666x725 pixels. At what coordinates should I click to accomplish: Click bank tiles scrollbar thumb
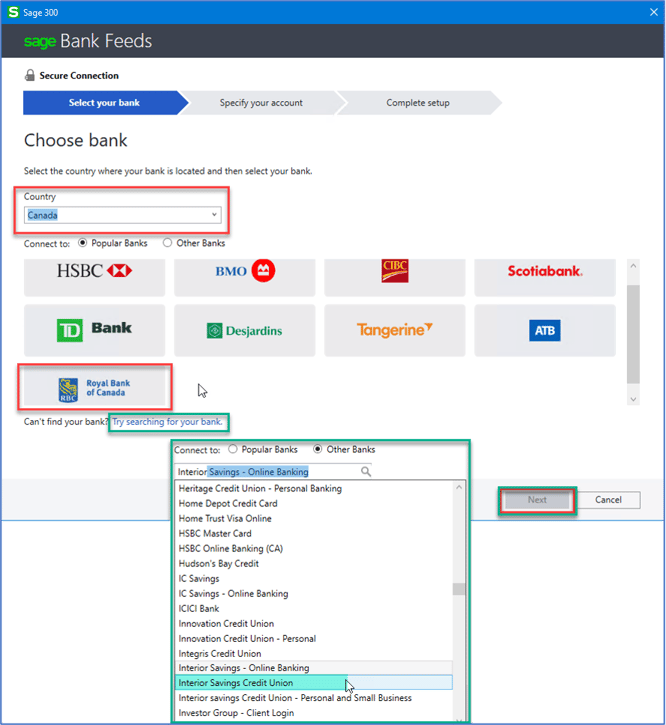point(633,334)
